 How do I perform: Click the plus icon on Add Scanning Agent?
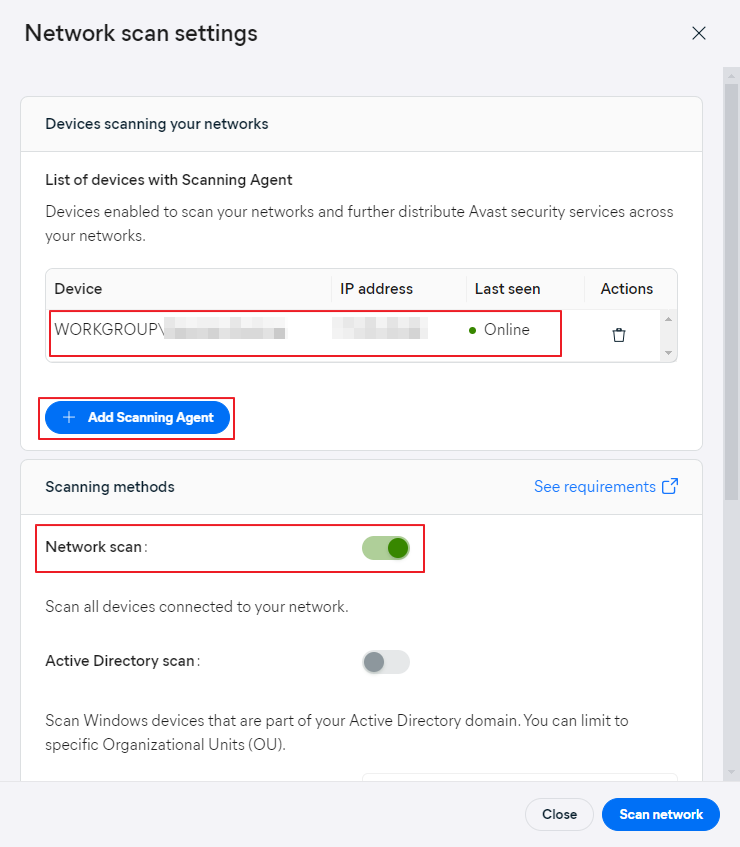[69, 418]
